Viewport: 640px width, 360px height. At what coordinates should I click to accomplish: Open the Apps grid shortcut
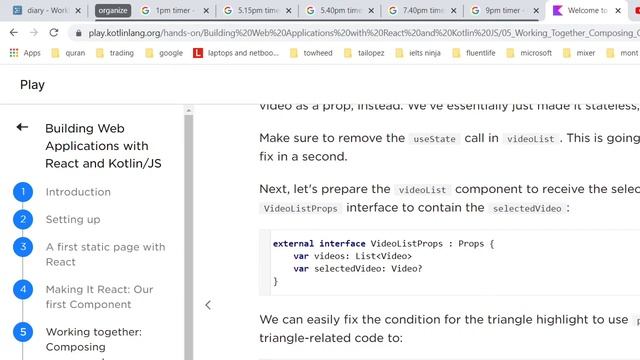pyautogui.click(x=25, y=53)
